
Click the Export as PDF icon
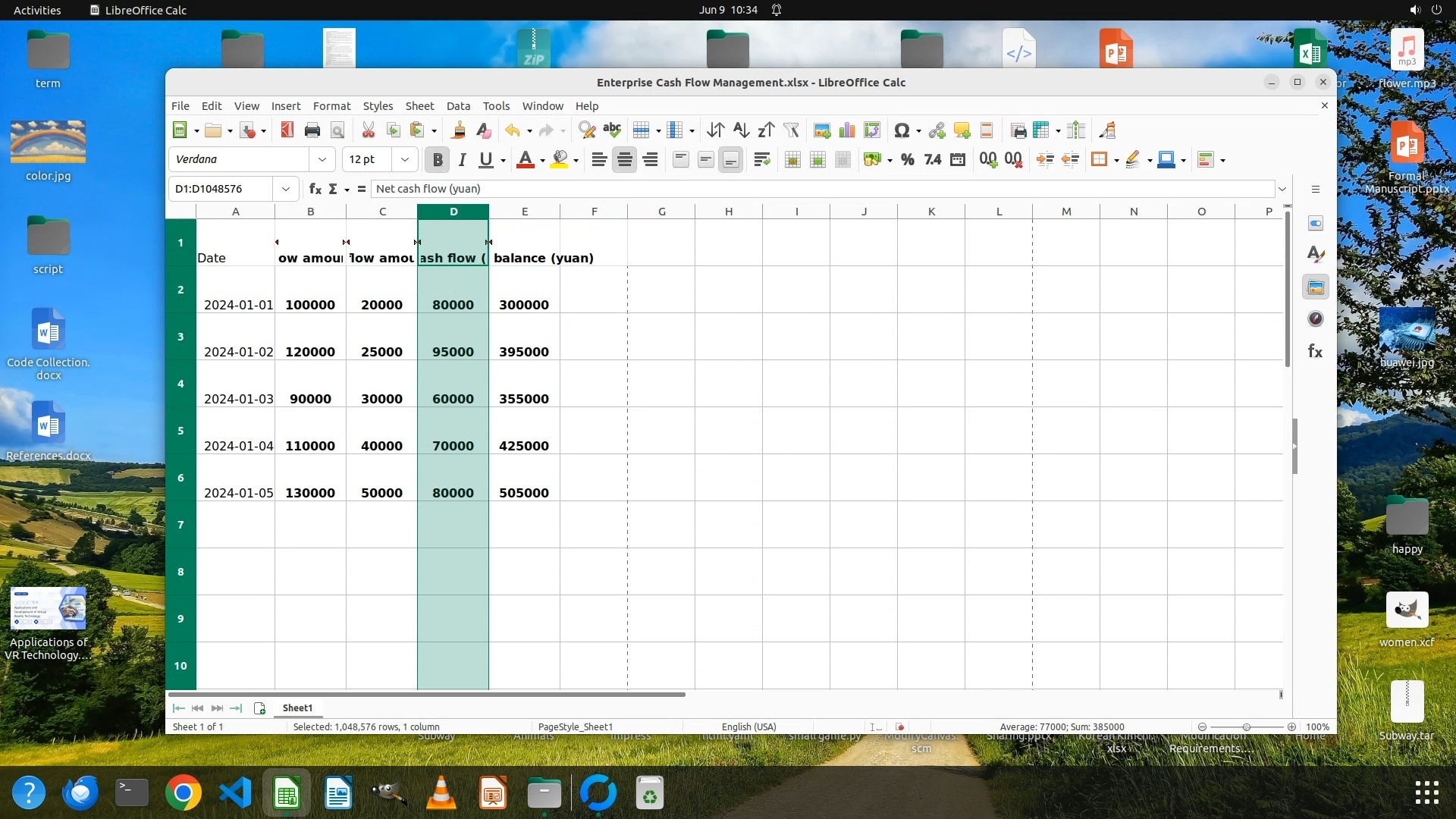click(287, 130)
